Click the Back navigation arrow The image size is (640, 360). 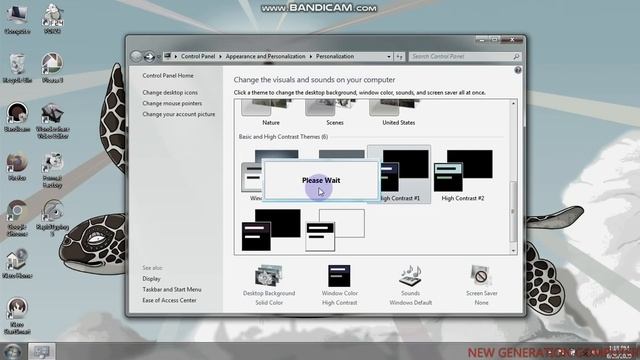[136, 56]
